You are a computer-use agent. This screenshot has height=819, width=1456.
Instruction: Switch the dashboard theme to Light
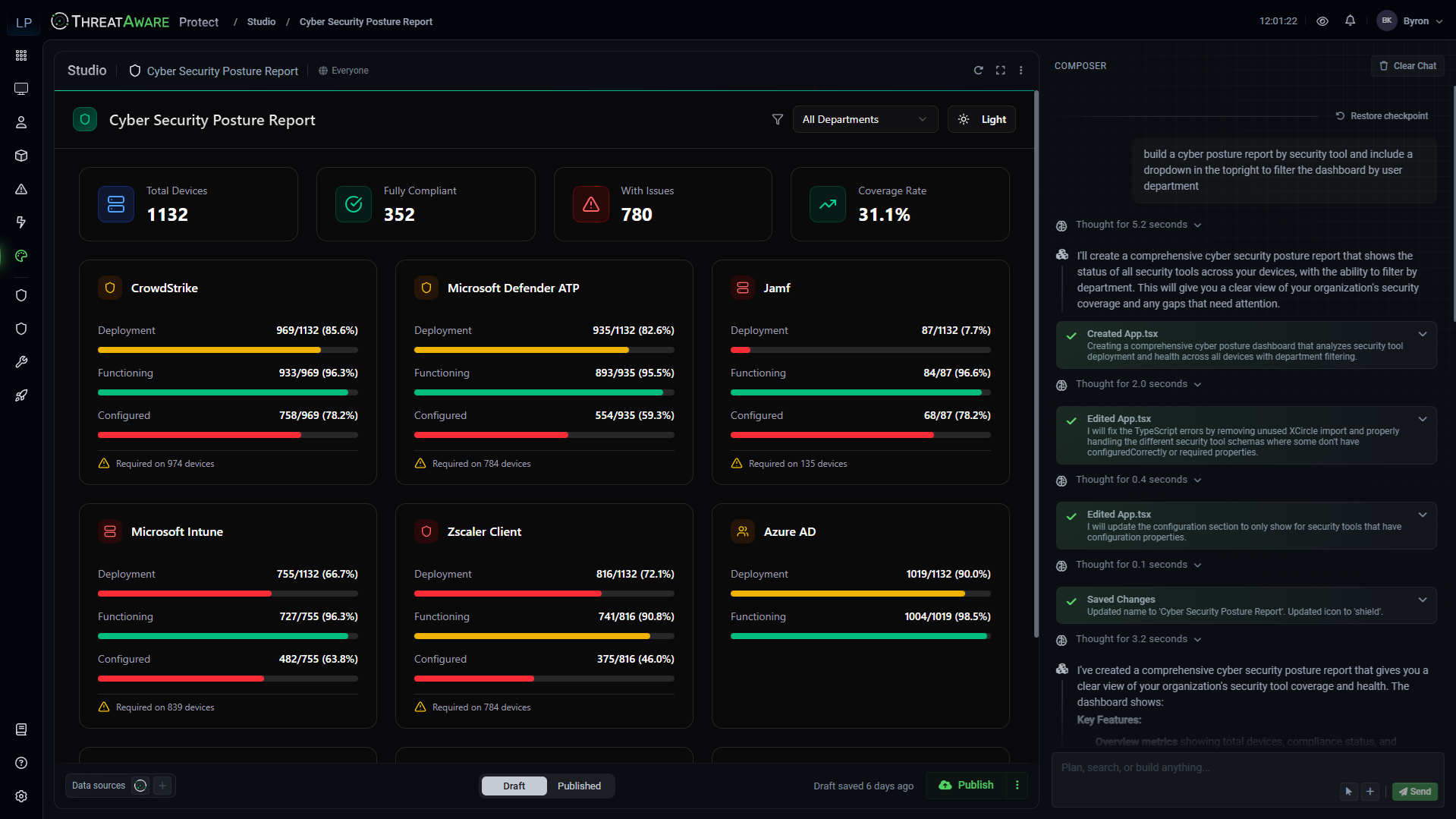981,119
